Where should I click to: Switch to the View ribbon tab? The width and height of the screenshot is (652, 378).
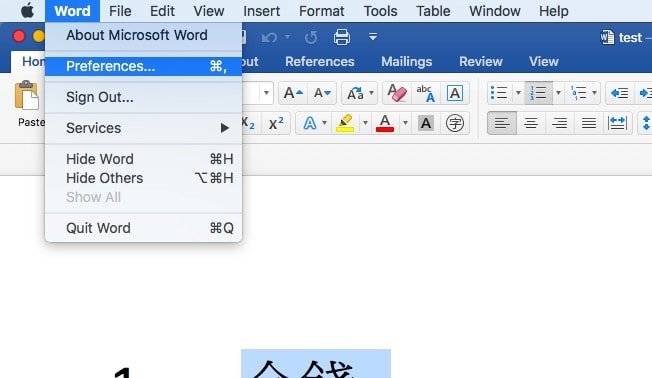pos(543,62)
